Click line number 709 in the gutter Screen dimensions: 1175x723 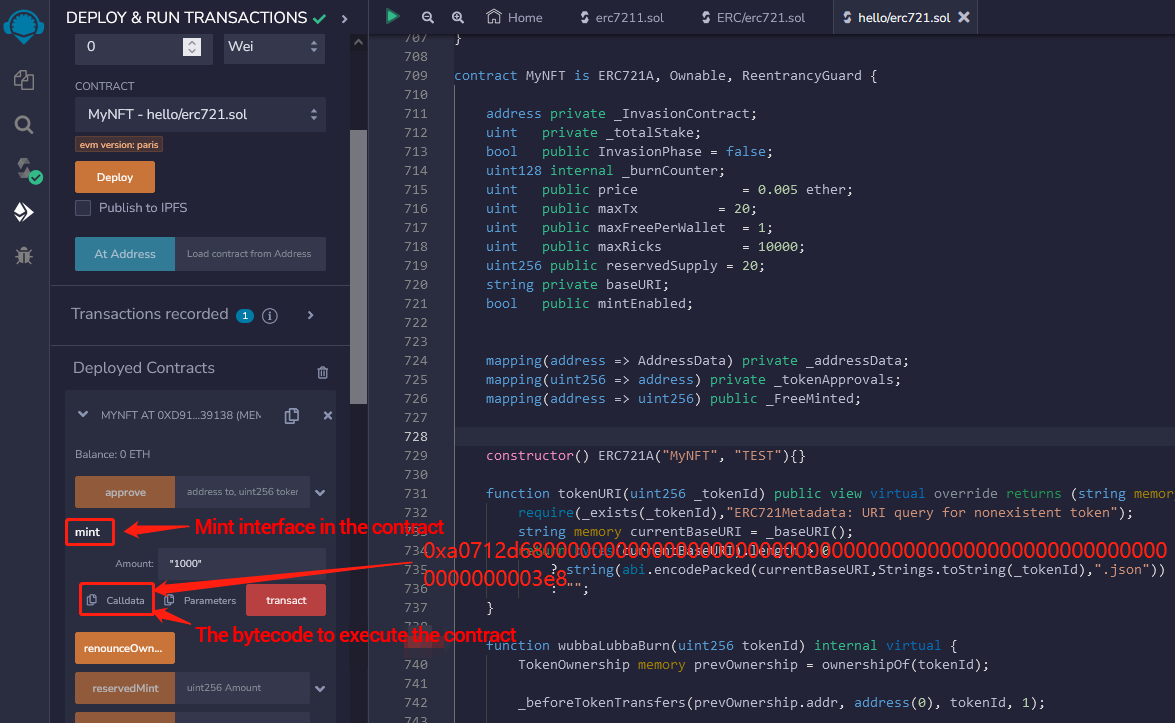(x=415, y=76)
